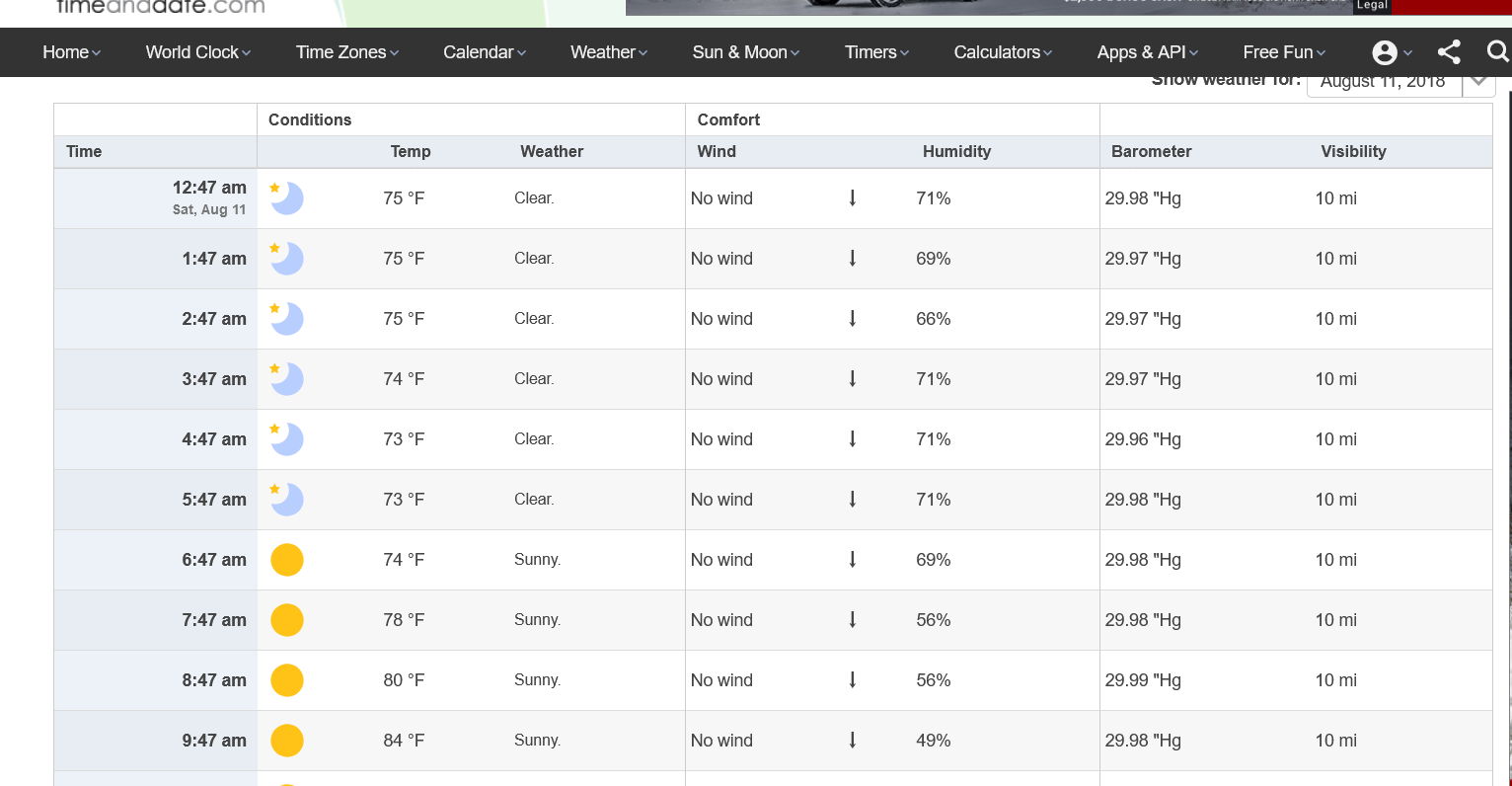Click wind direction arrow for 7:47 am
The height and width of the screenshot is (786, 1512).
coord(853,620)
